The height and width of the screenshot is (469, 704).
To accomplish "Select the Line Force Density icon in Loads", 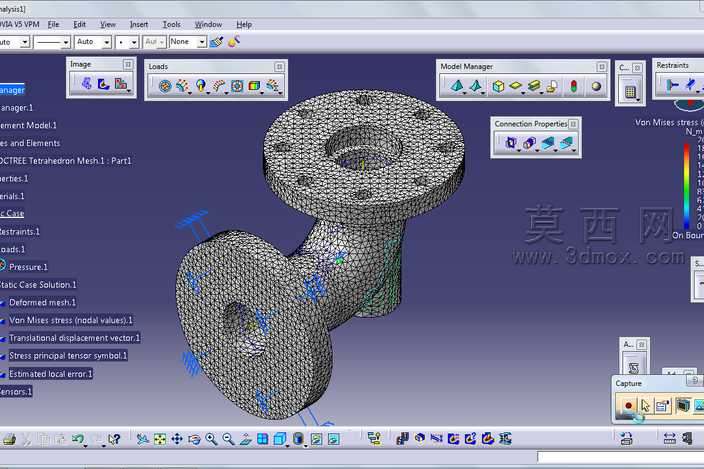I will tap(219, 86).
